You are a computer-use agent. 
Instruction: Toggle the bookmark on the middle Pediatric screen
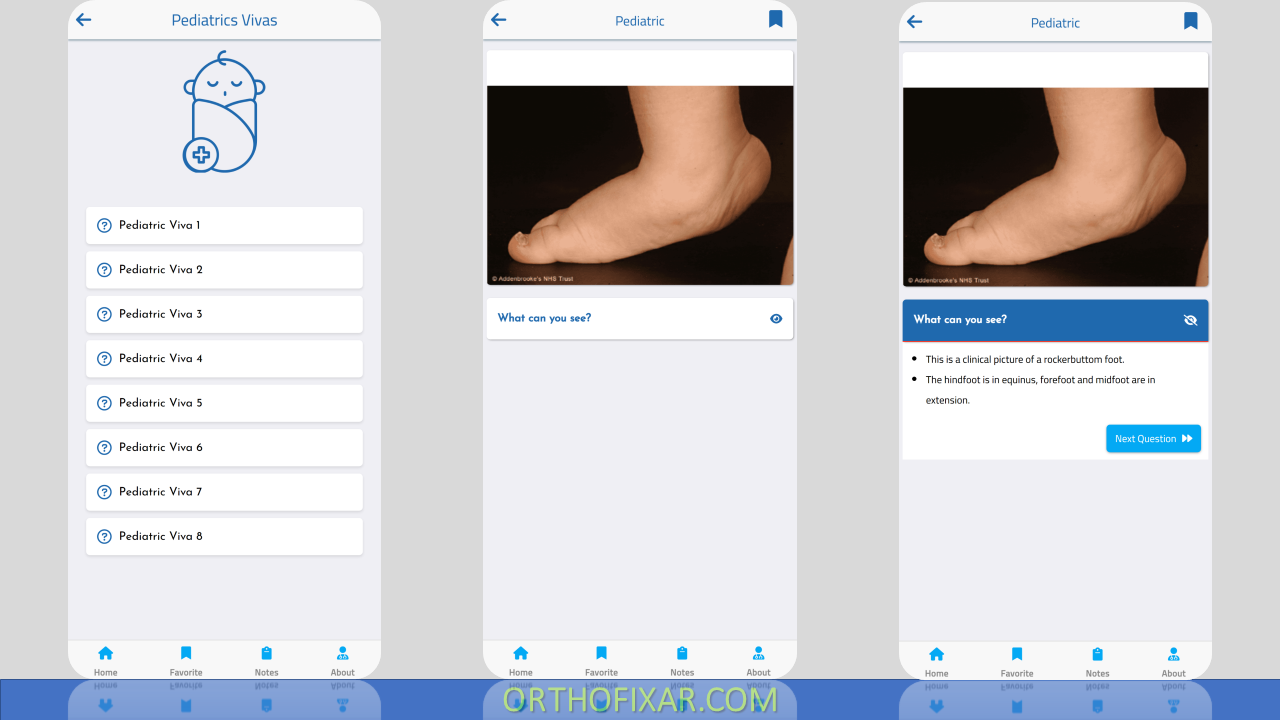pos(775,19)
